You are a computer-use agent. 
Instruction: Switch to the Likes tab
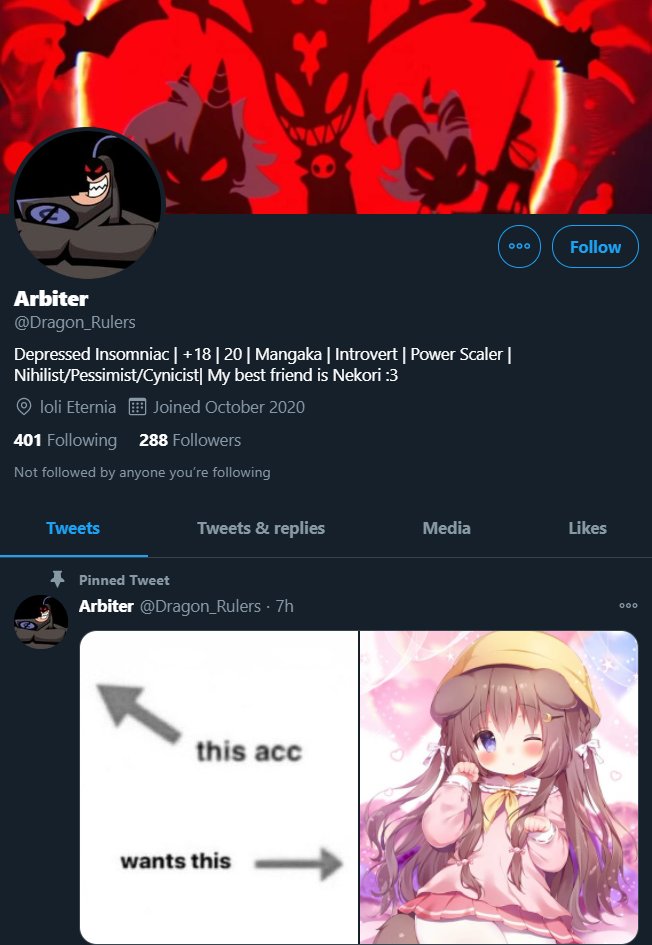[x=587, y=528]
